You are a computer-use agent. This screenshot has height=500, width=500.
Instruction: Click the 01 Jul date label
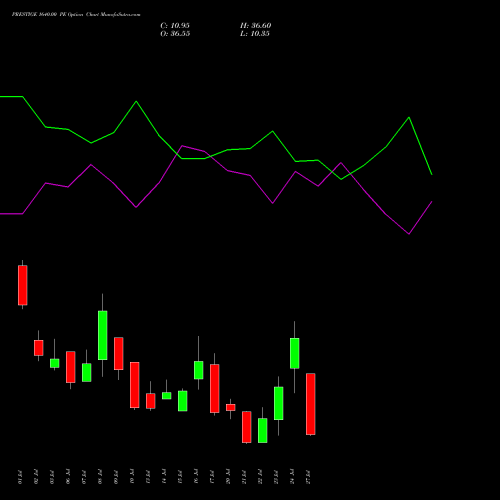[20, 477]
